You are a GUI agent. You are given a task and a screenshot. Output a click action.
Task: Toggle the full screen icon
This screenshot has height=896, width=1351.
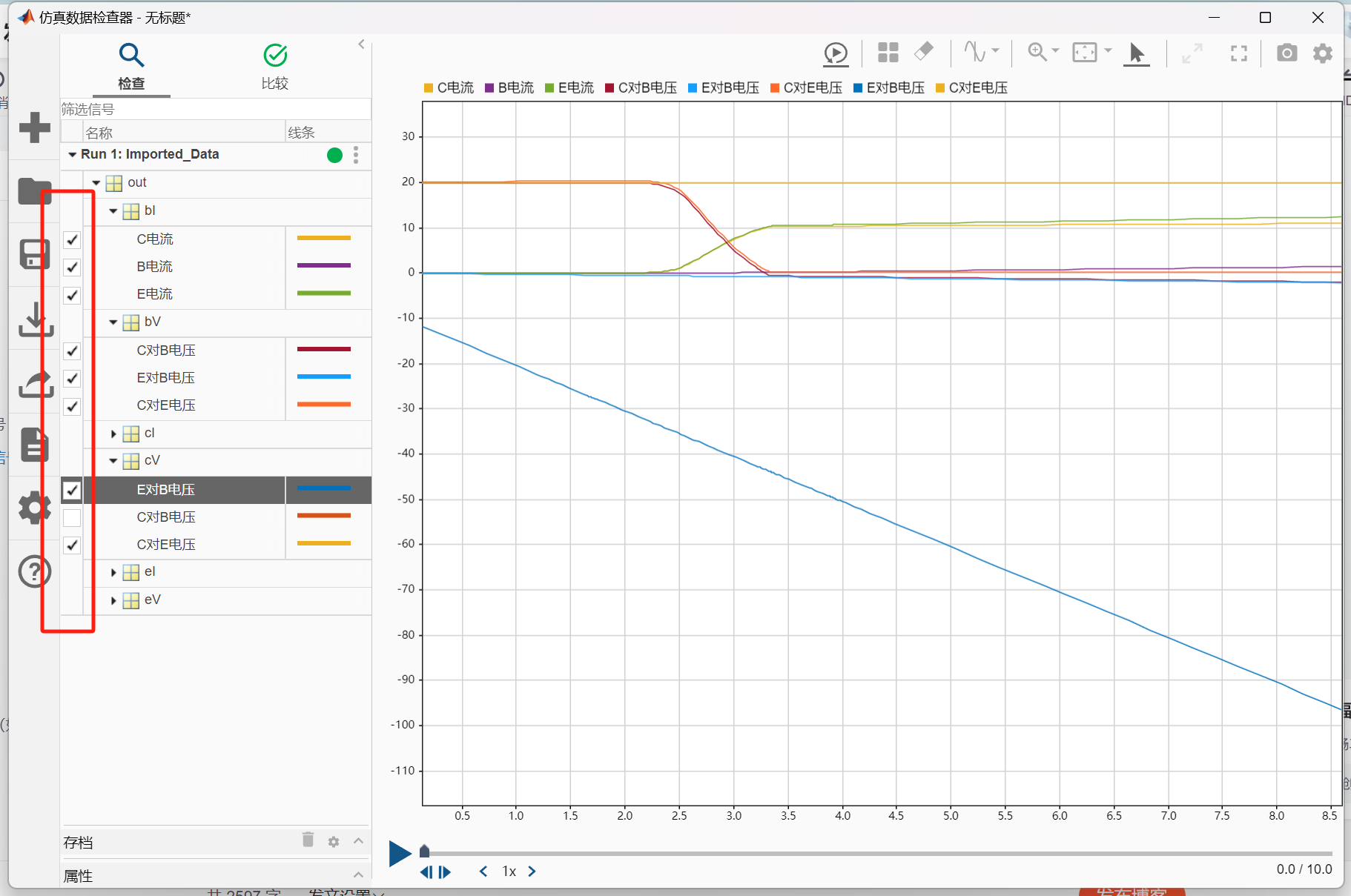[x=1239, y=53]
